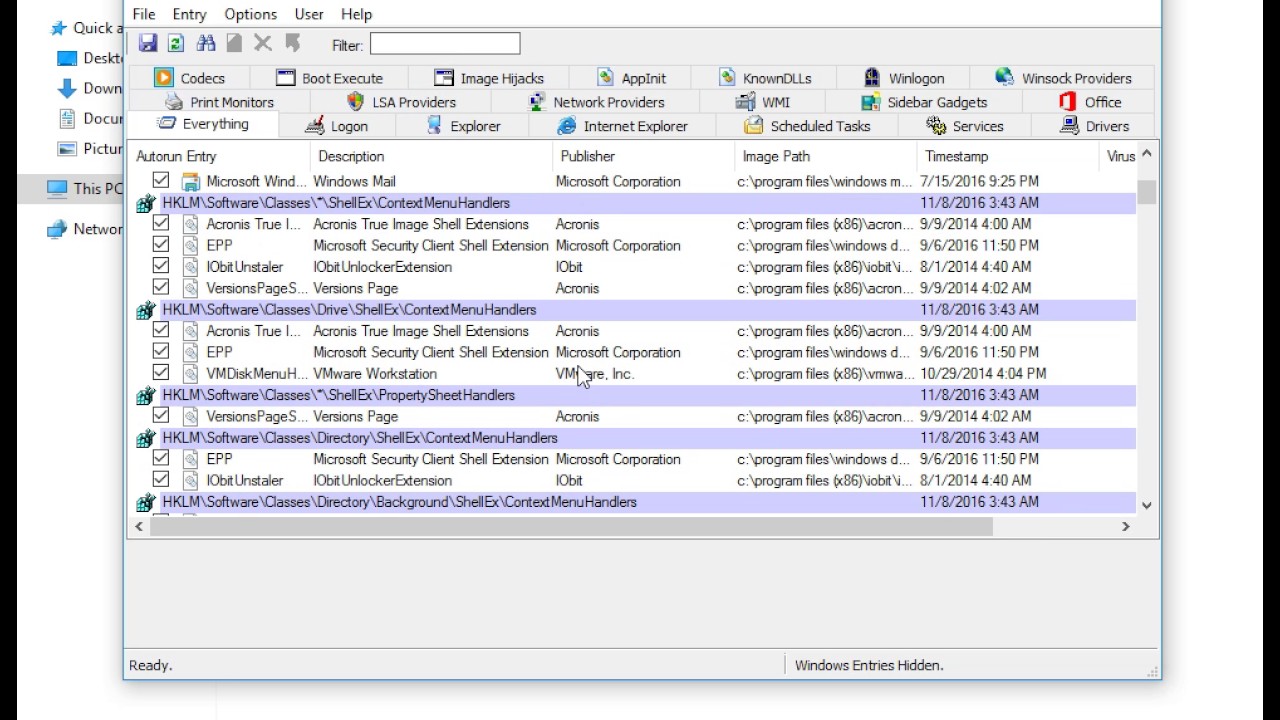Viewport: 1280px width, 720px height.
Task: Sort by the Timestamp column header
Action: pos(1008,156)
